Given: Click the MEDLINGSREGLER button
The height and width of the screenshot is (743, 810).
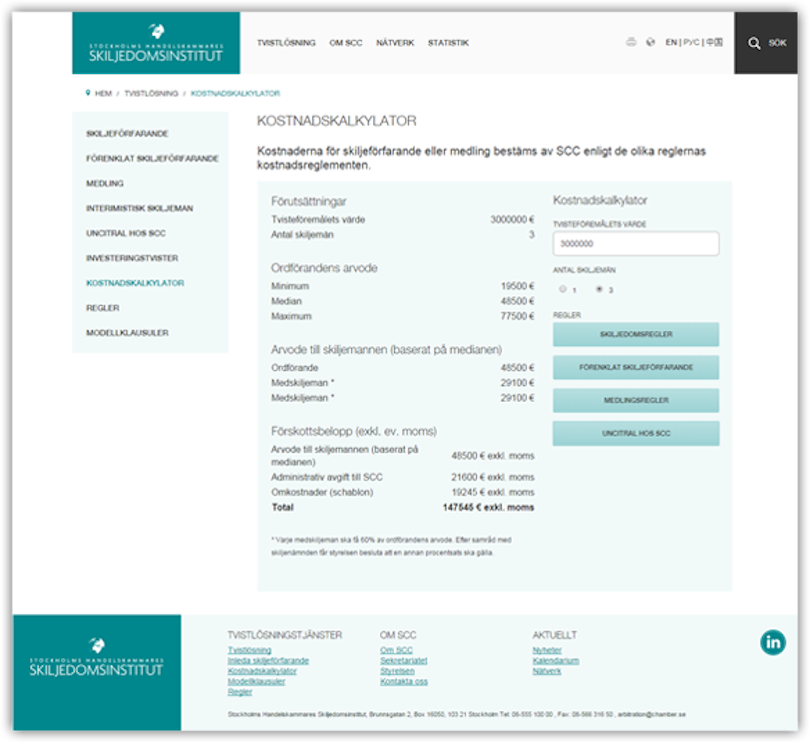Looking at the screenshot, I should tap(635, 400).
